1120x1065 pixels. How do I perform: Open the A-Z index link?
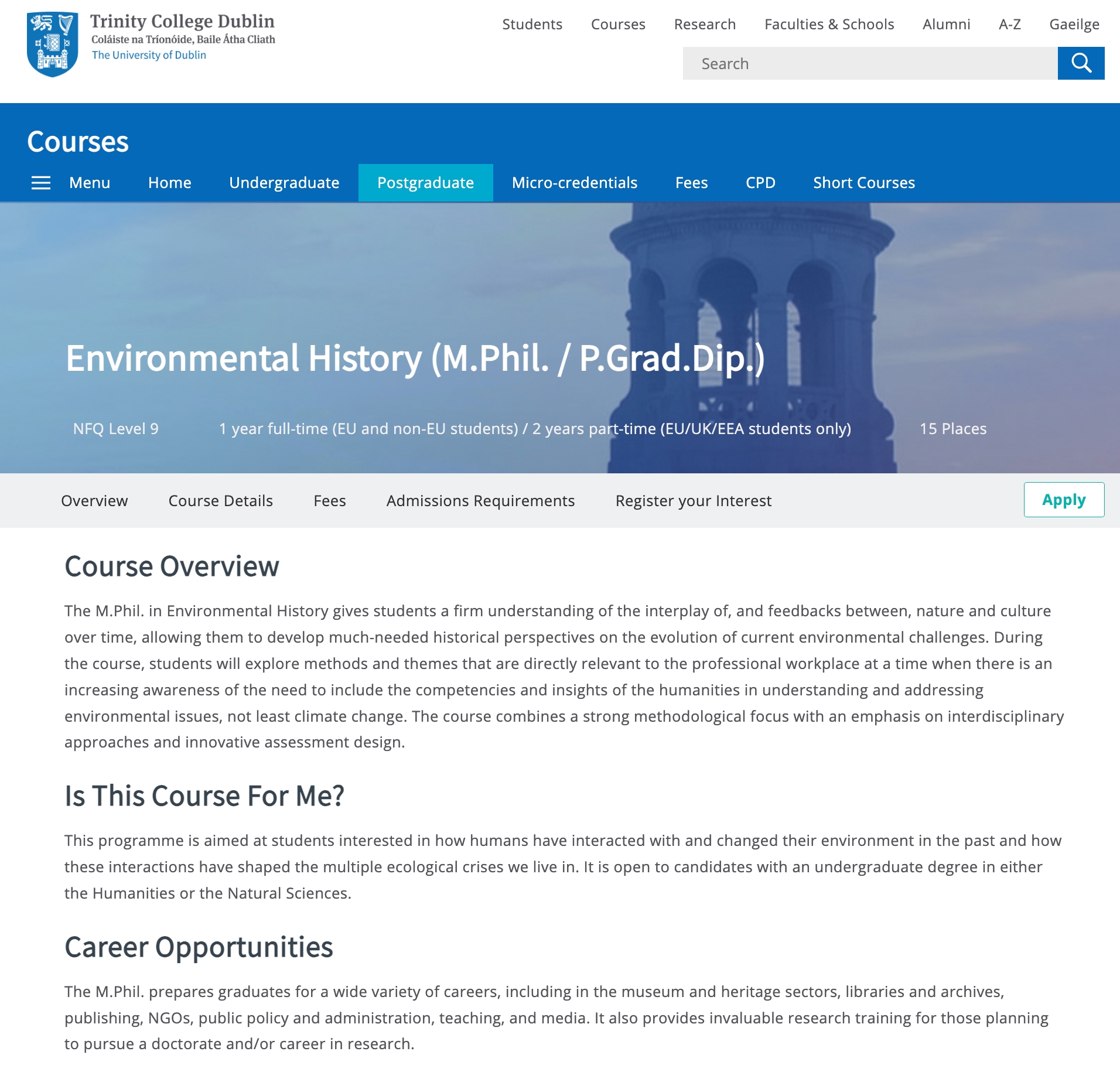click(x=1009, y=24)
